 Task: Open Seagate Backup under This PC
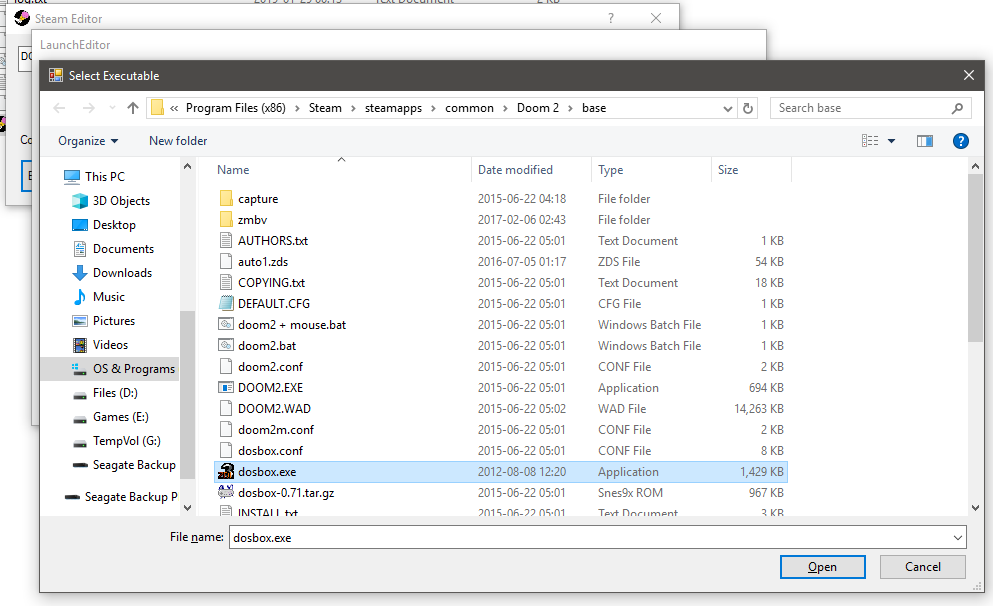(x=124, y=465)
